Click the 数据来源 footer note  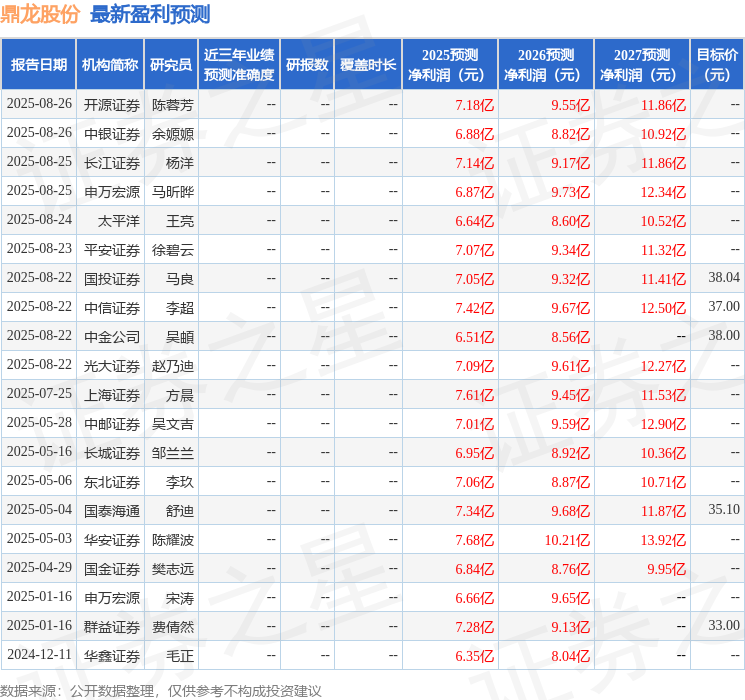click(161, 691)
